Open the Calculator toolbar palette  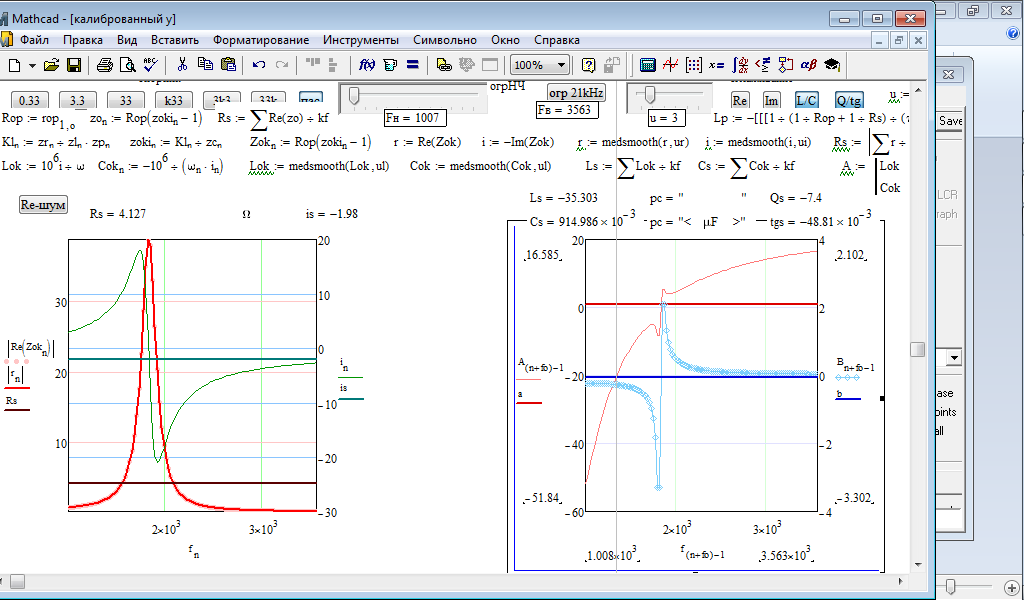(647, 65)
